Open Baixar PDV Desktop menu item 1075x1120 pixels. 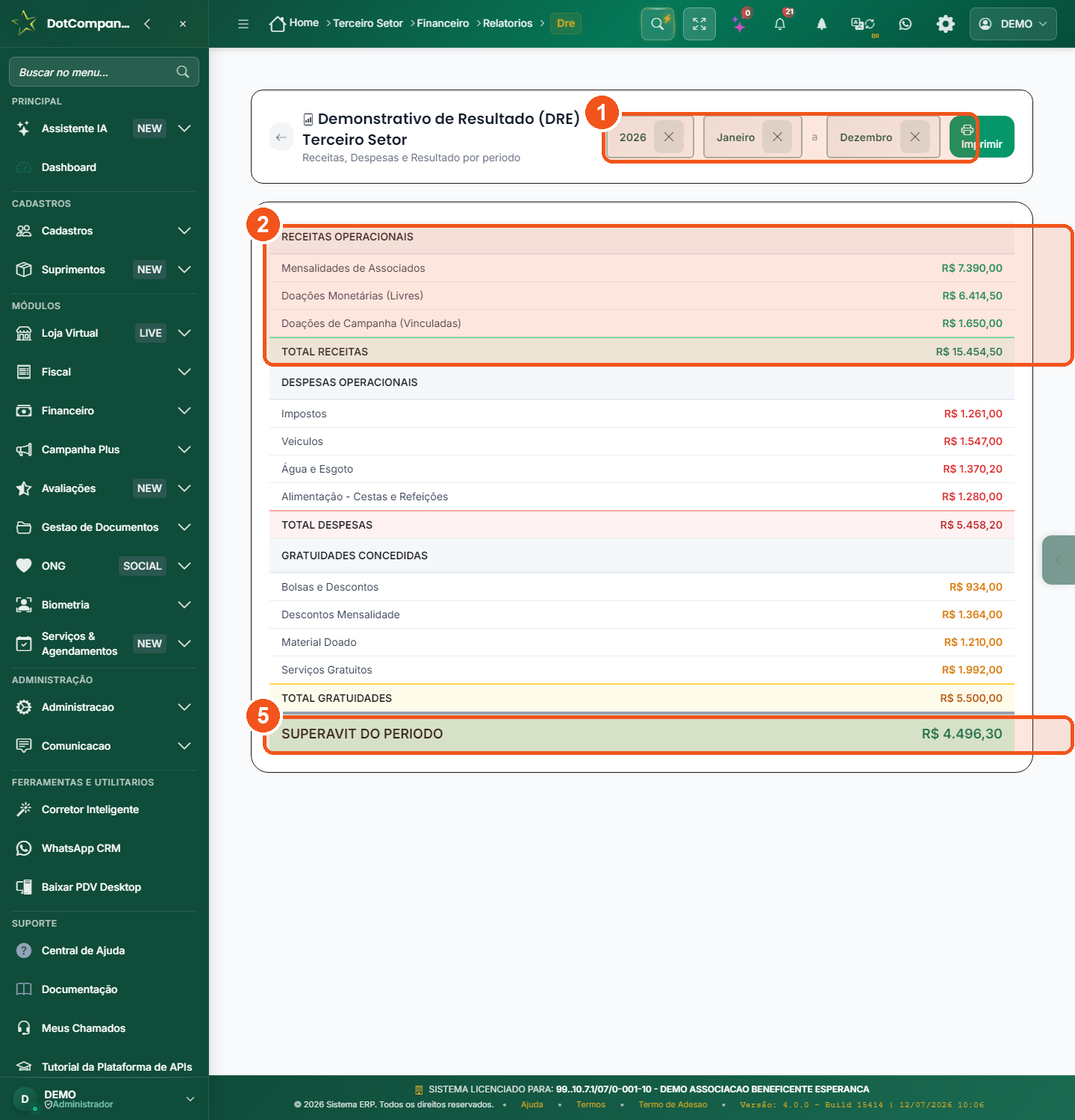click(104, 887)
